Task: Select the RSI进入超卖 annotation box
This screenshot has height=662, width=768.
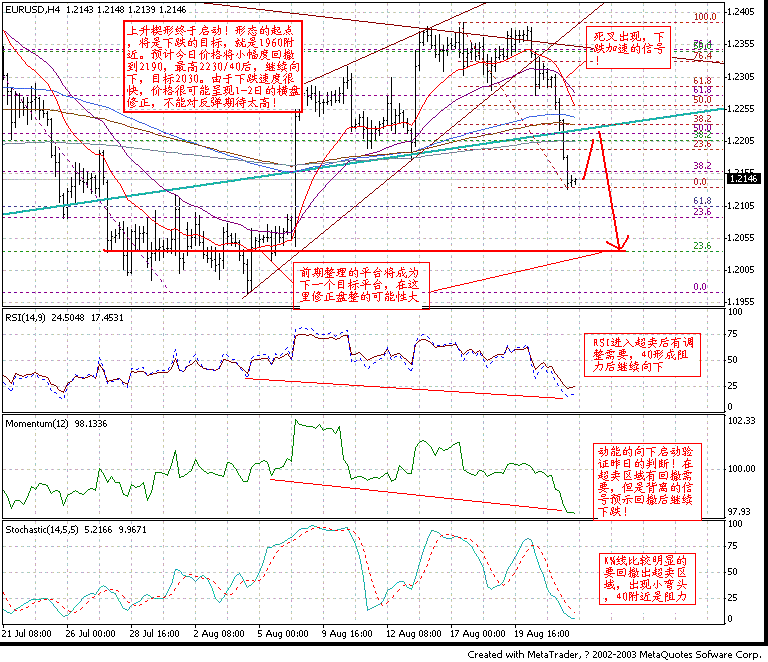Action: [642, 355]
